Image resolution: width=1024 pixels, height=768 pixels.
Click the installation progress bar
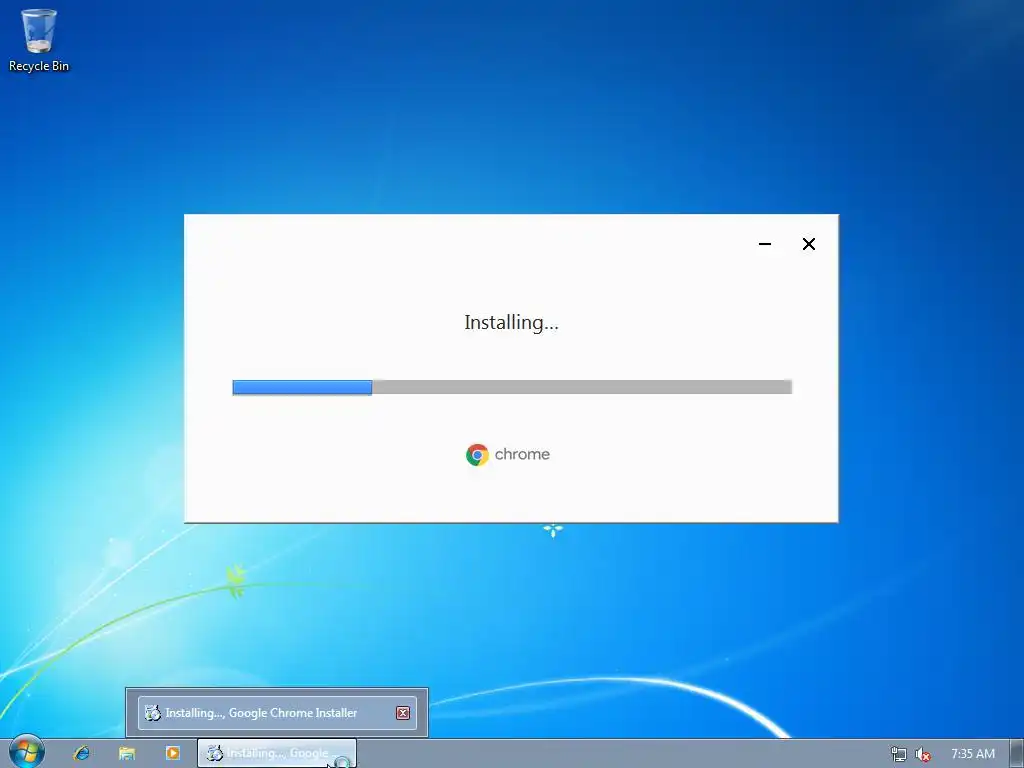pyautogui.click(x=512, y=387)
